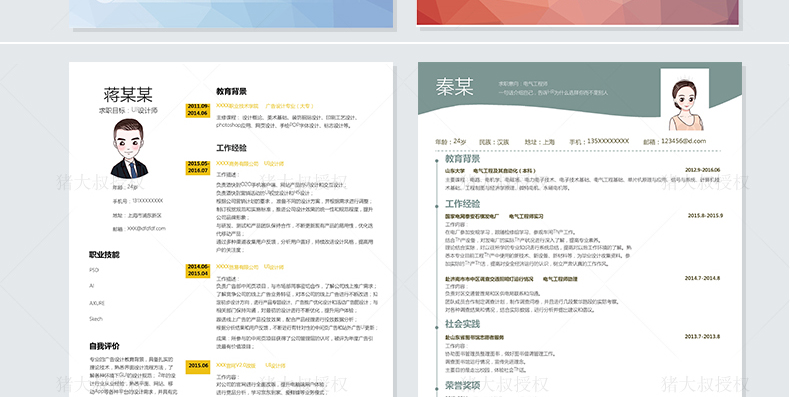The height and width of the screenshot is (397, 790).
Task: Click 求职目标: UI设计师 under 蒋某某
Action: pyautogui.click(x=128, y=110)
